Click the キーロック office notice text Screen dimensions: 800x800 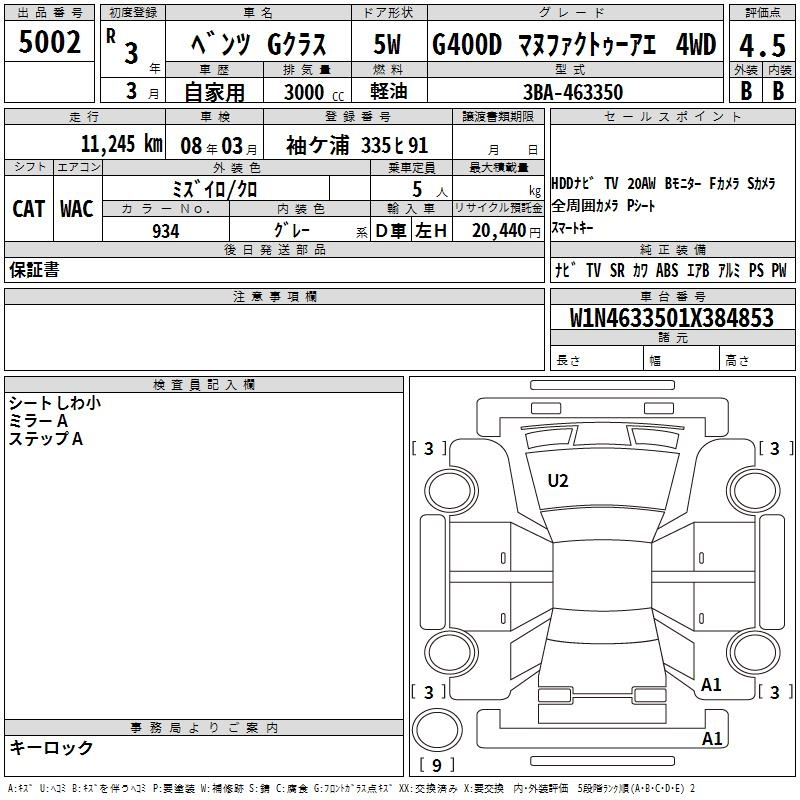[x=51, y=748]
